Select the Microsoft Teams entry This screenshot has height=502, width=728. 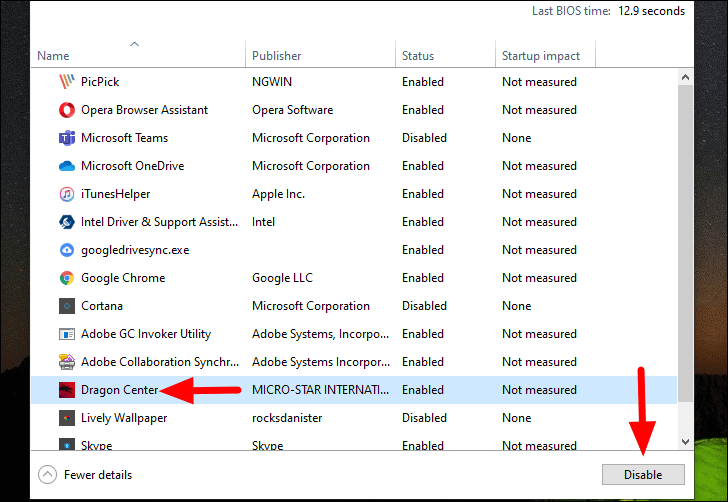click(124, 138)
